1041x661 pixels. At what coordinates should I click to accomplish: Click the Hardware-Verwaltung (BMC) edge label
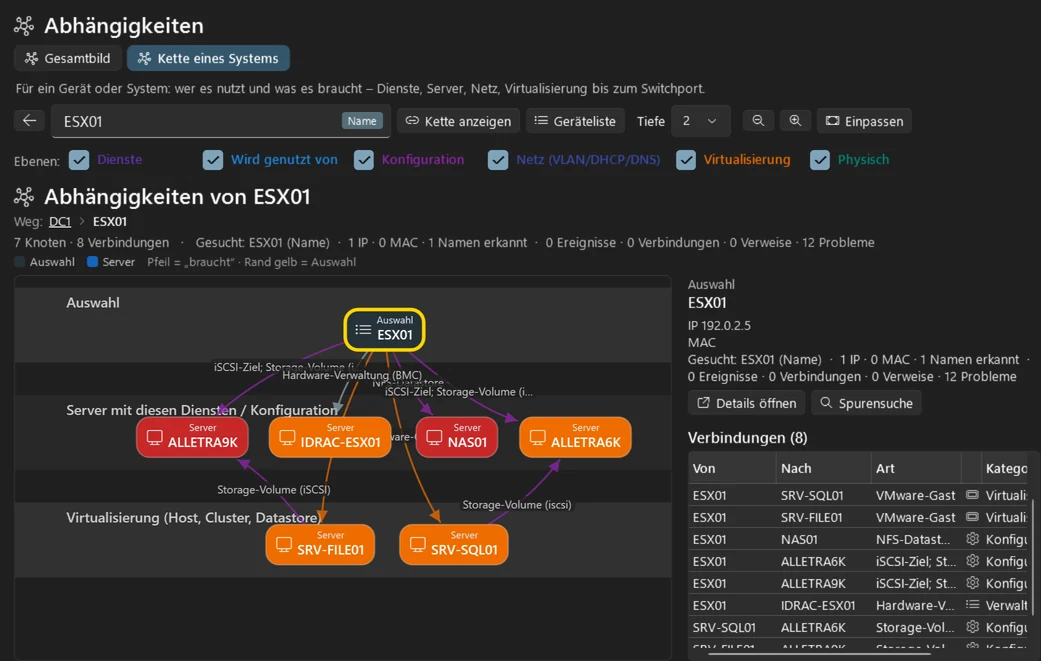point(352,375)
